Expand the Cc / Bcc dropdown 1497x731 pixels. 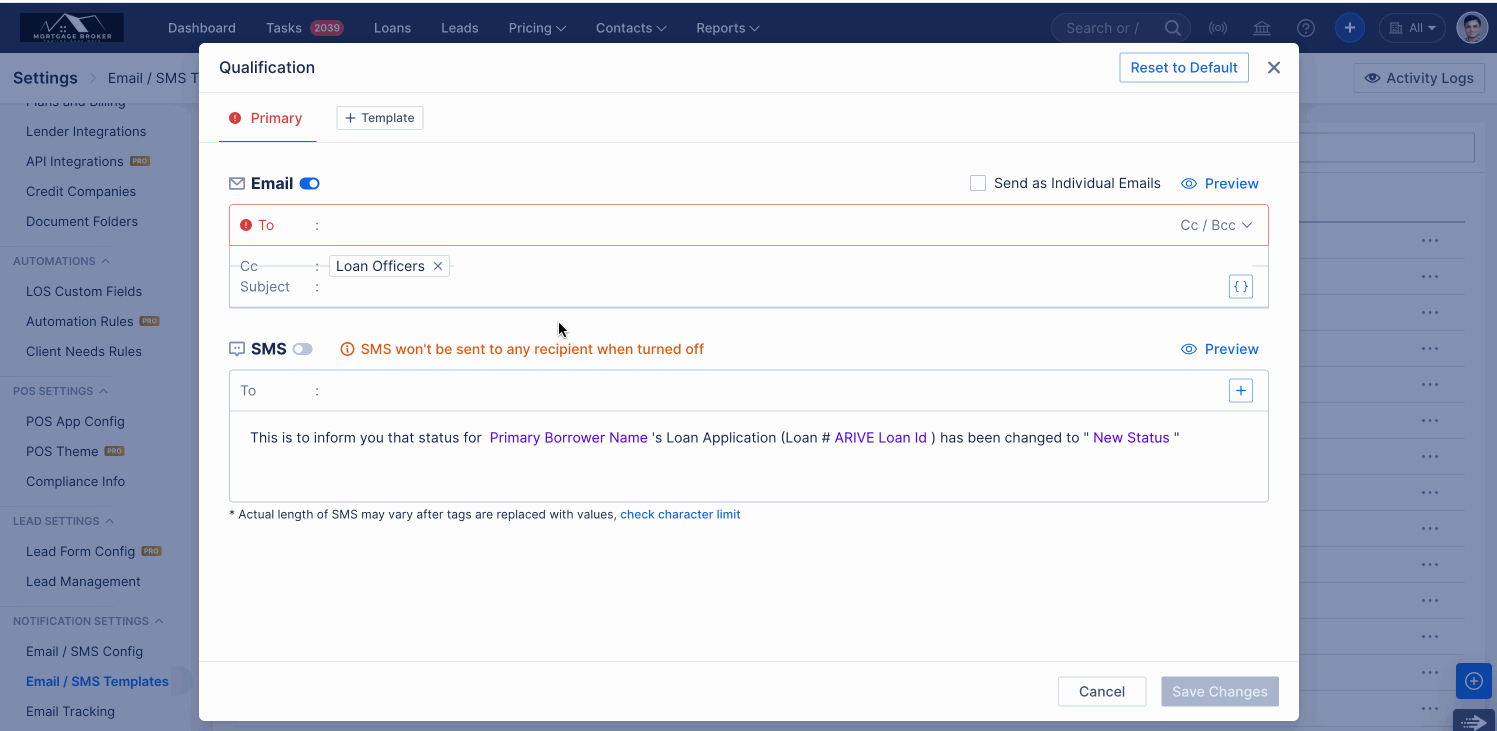click(1216, 225)
